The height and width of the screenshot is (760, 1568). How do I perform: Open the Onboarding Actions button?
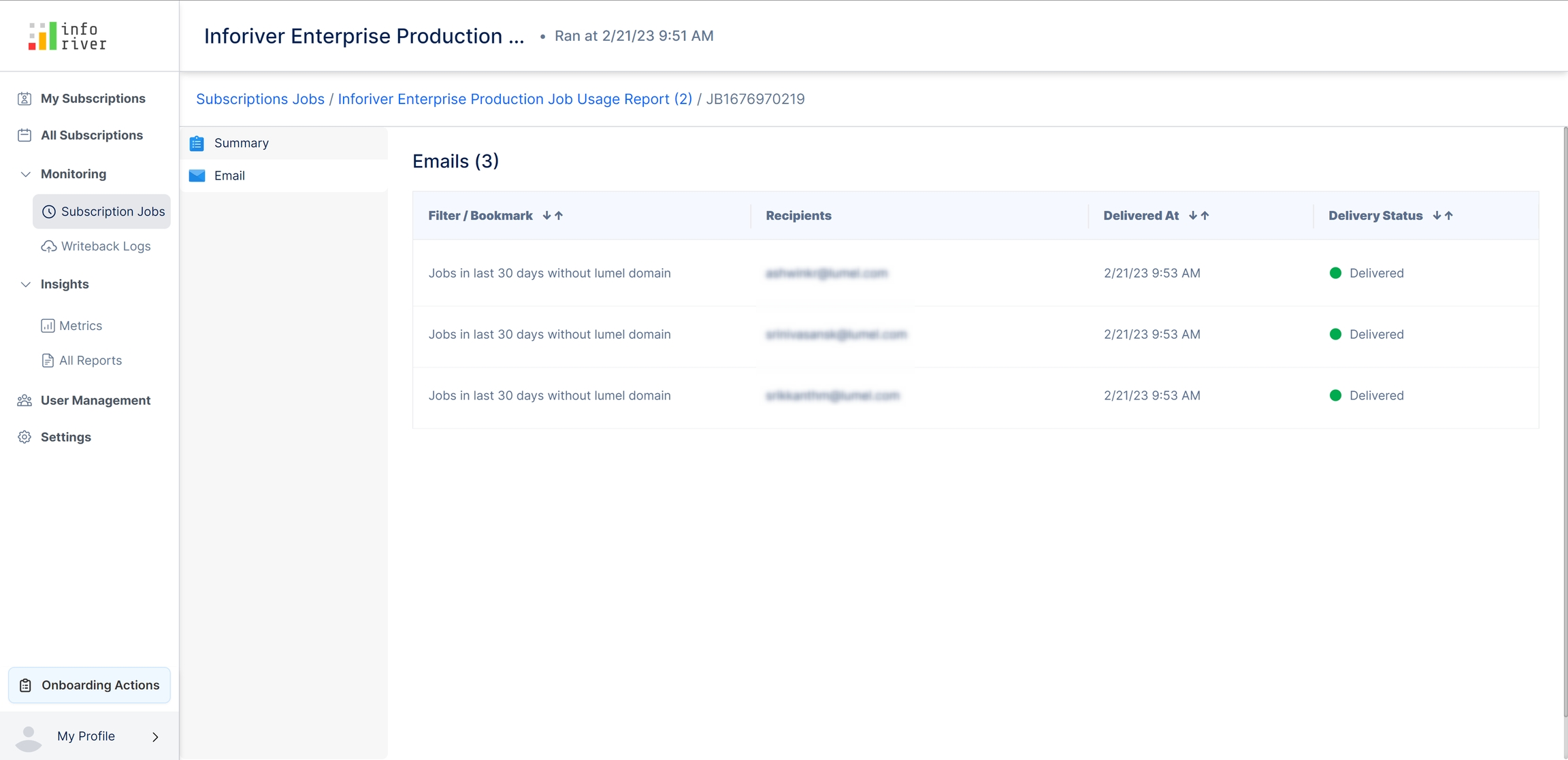click(89, 685)
